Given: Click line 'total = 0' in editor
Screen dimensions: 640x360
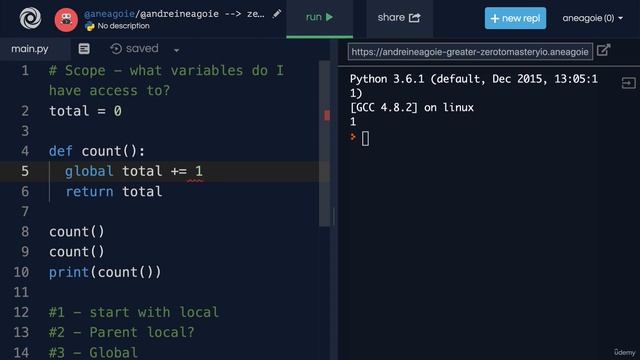Looking at the screenshot, I should click(85, 111).
